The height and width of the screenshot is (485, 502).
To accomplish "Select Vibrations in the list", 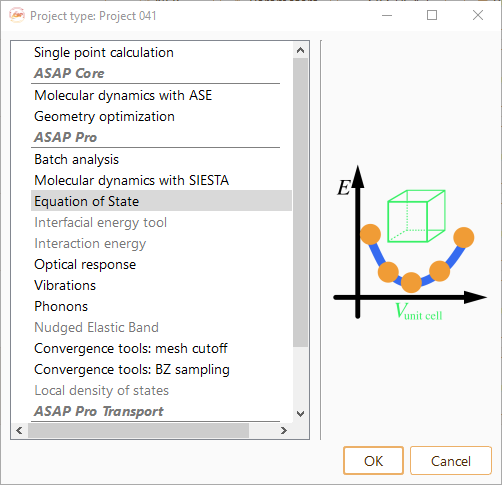I will [161, 285].
